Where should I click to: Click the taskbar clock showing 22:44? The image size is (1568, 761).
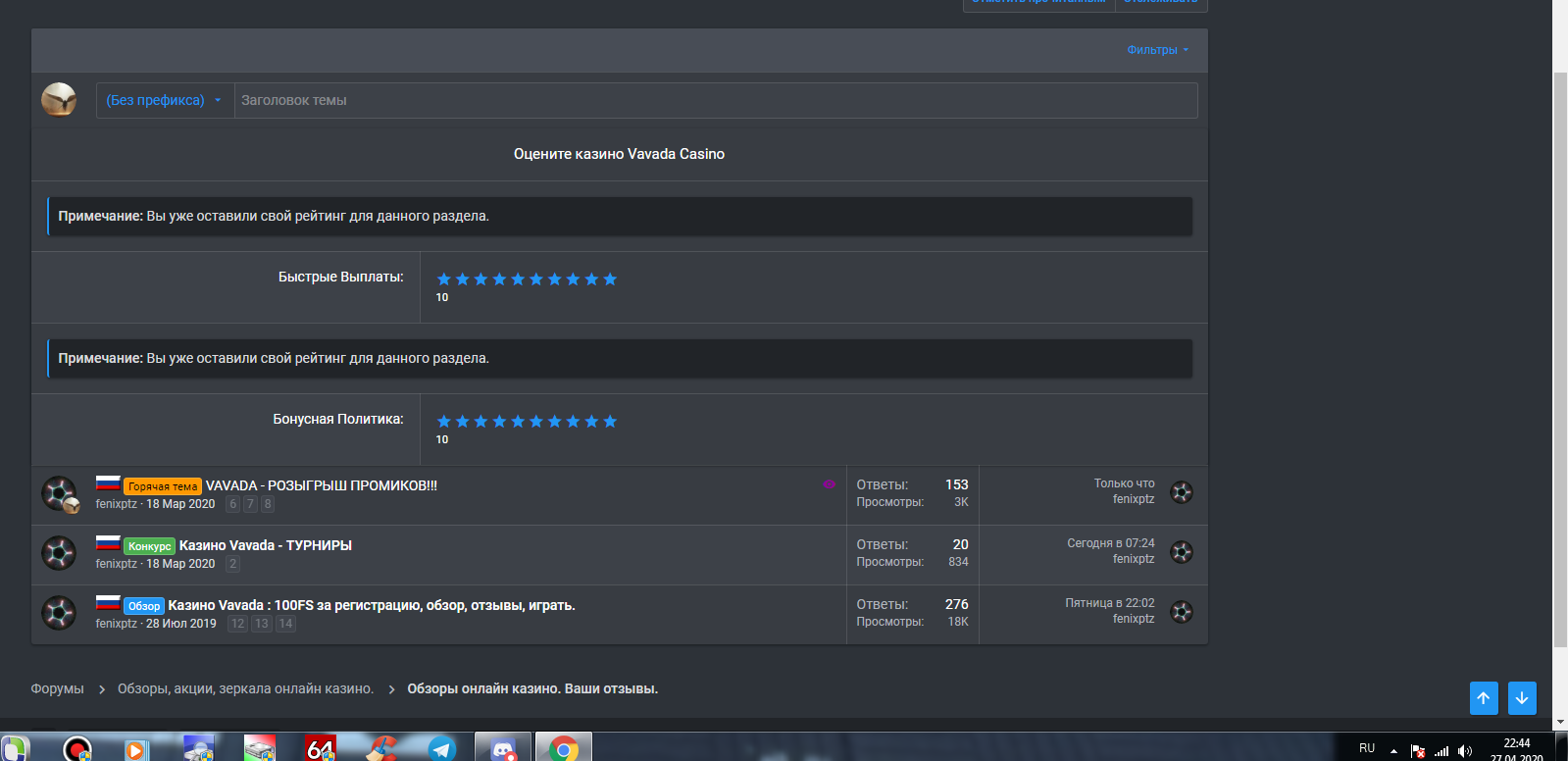(1517, 749)
